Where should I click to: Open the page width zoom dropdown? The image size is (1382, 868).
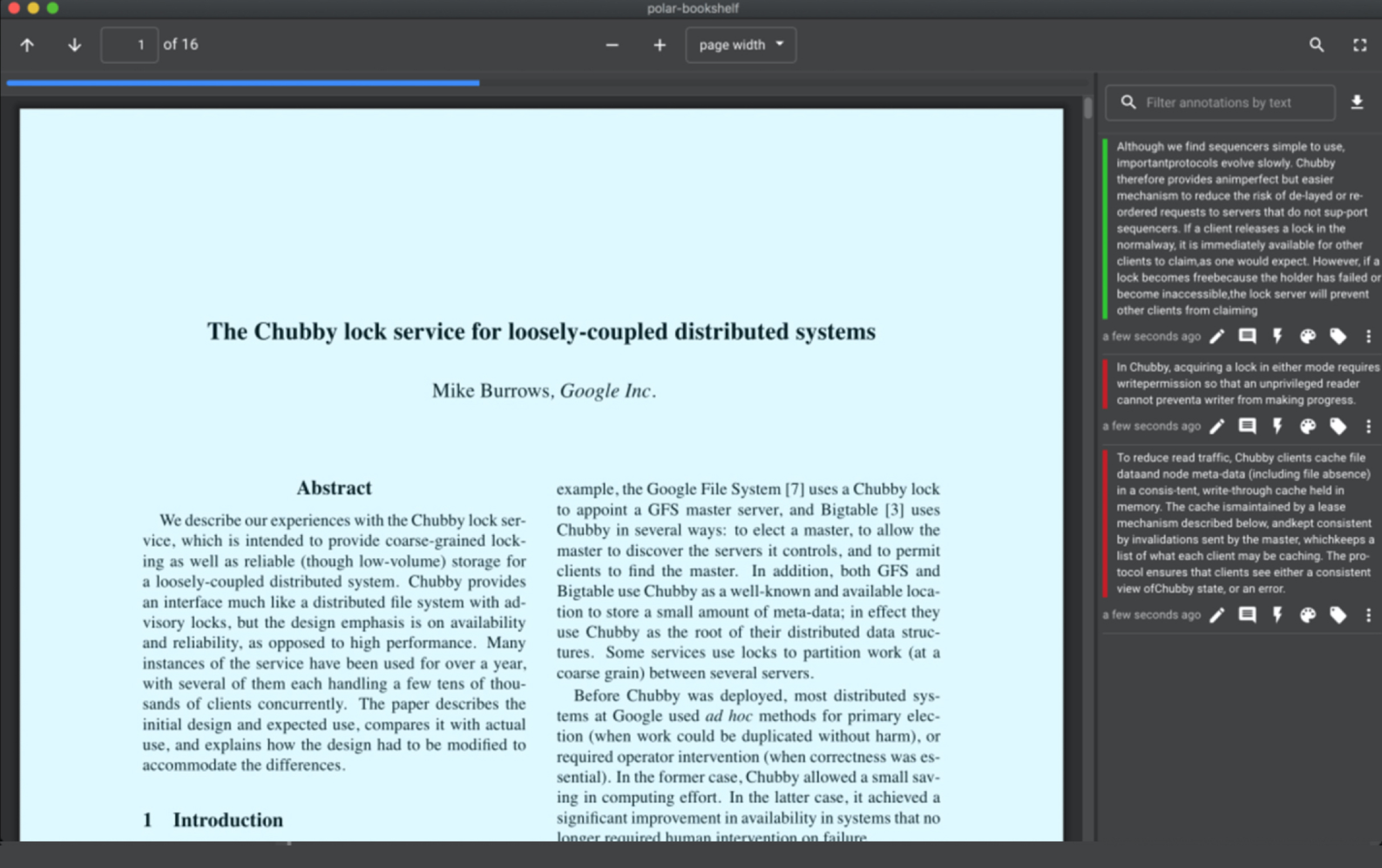pyautogui.click(x=740, y=45)
